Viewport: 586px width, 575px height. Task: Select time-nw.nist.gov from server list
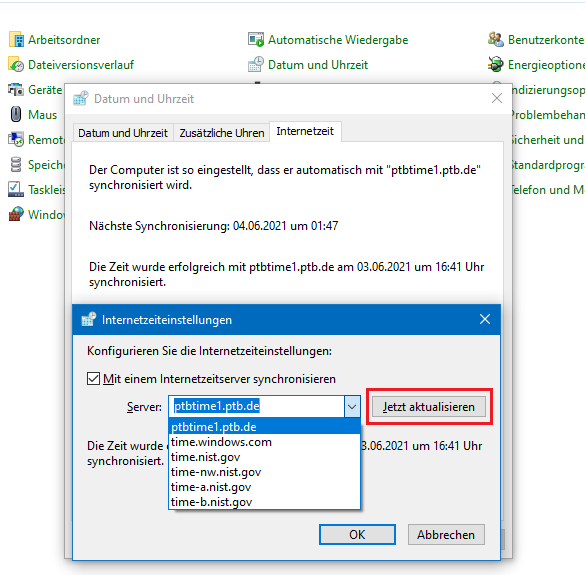click(265, 472)
